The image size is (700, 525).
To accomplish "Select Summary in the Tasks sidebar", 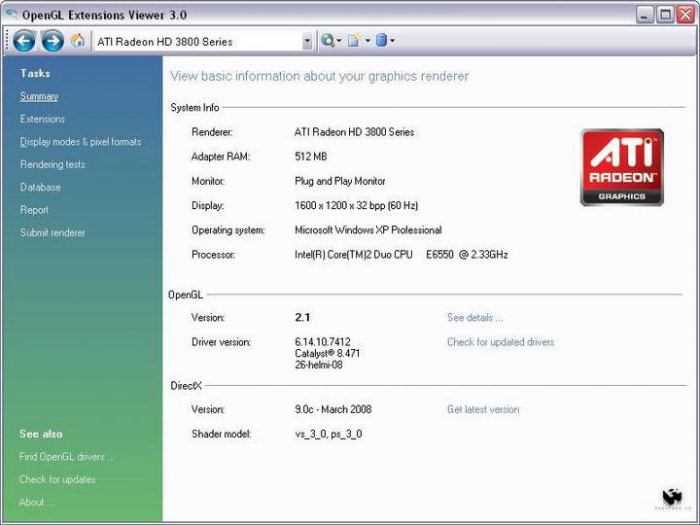I will (x=39, y=96).
